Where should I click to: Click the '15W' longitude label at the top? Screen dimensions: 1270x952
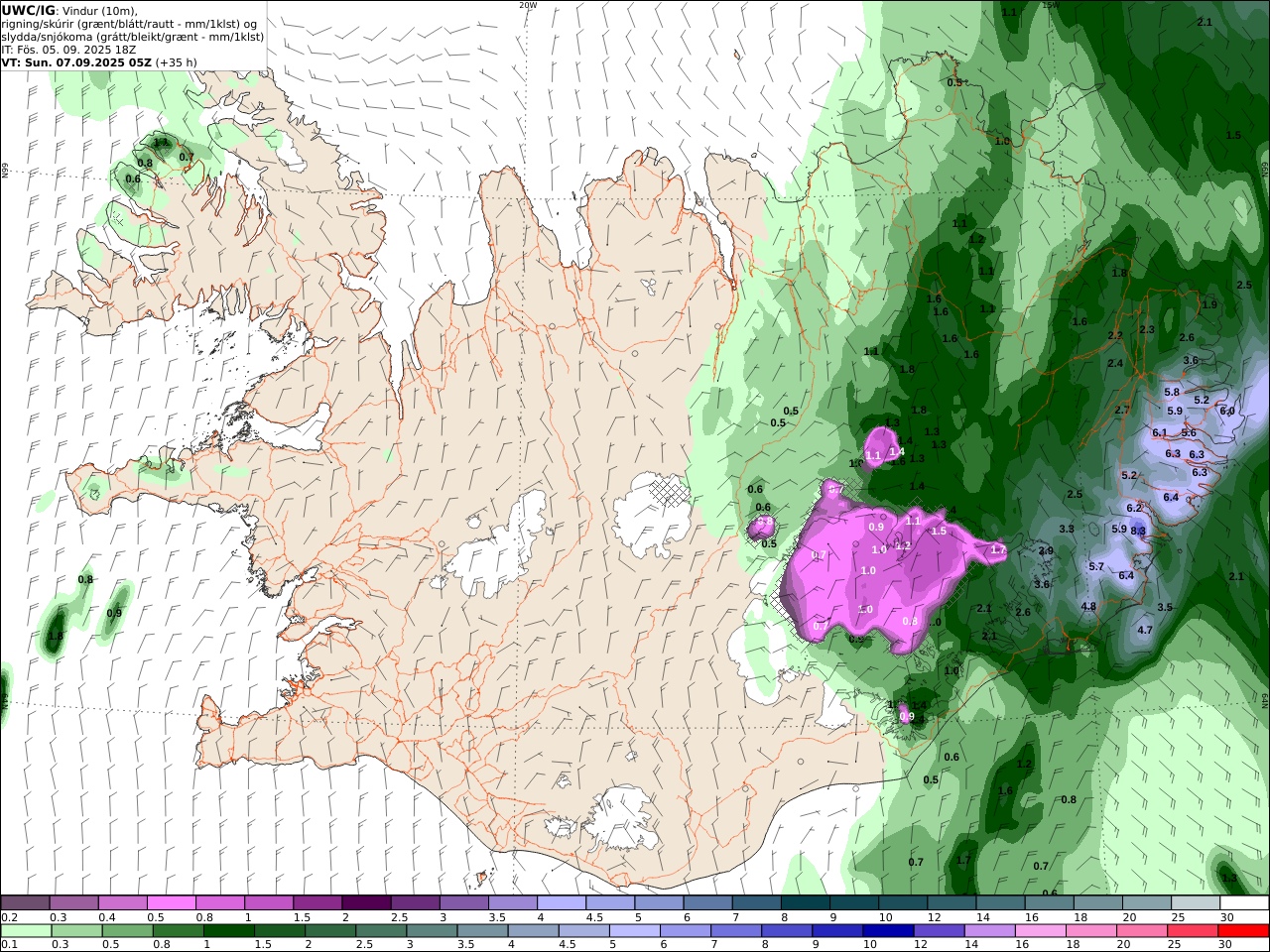(1051, 5)
